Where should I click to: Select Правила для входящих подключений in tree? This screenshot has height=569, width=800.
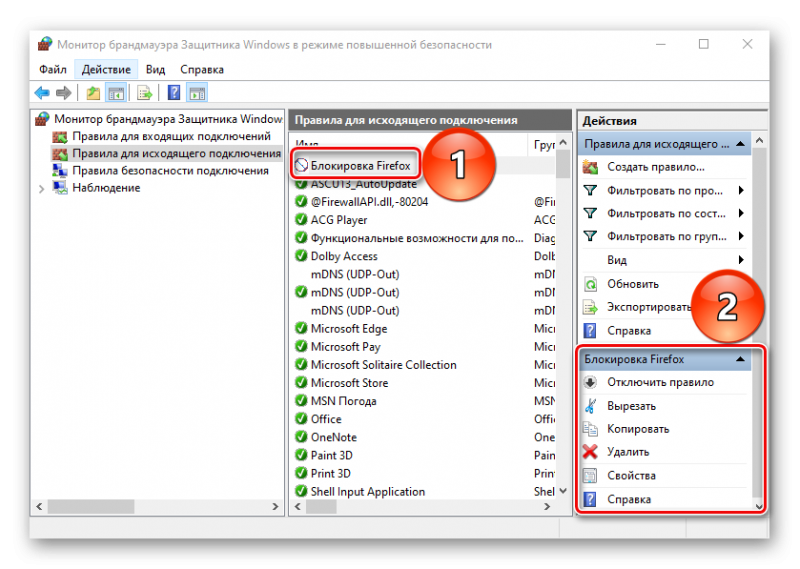(x=171, y=136)
